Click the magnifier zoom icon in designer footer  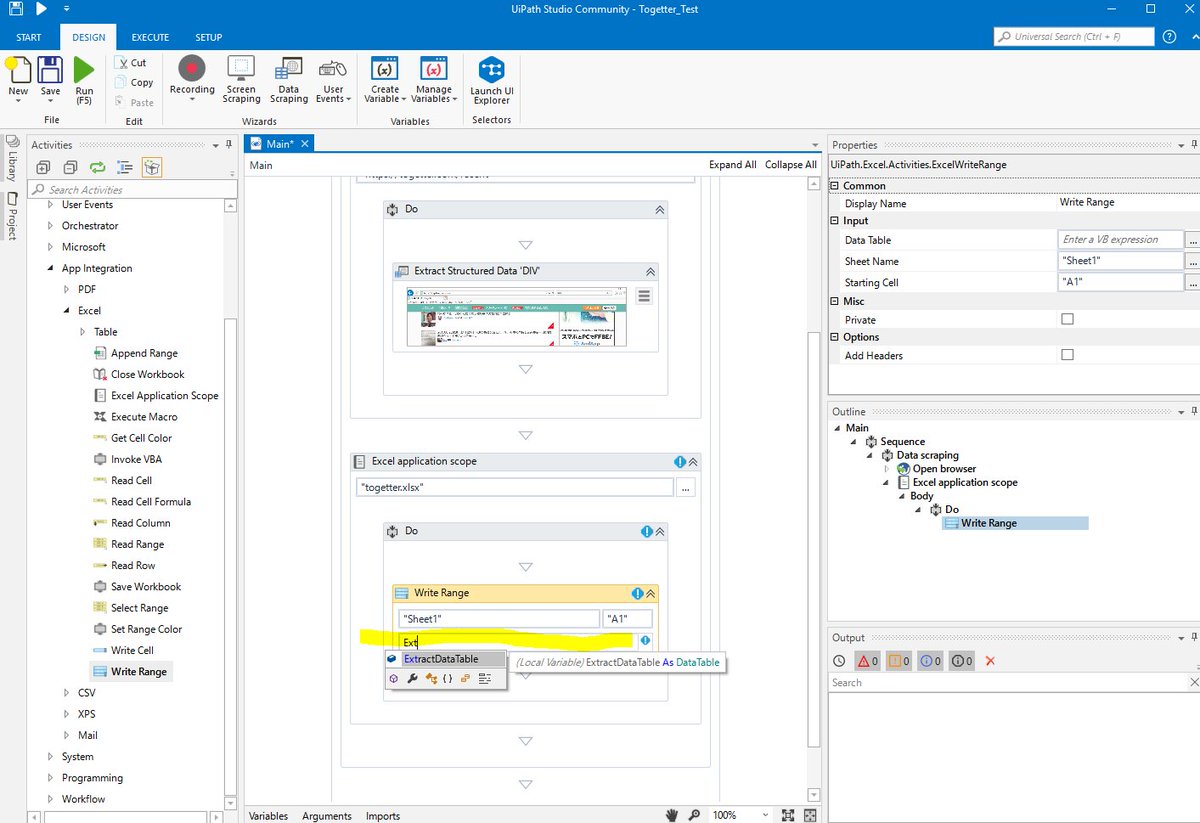coord(693,816)
